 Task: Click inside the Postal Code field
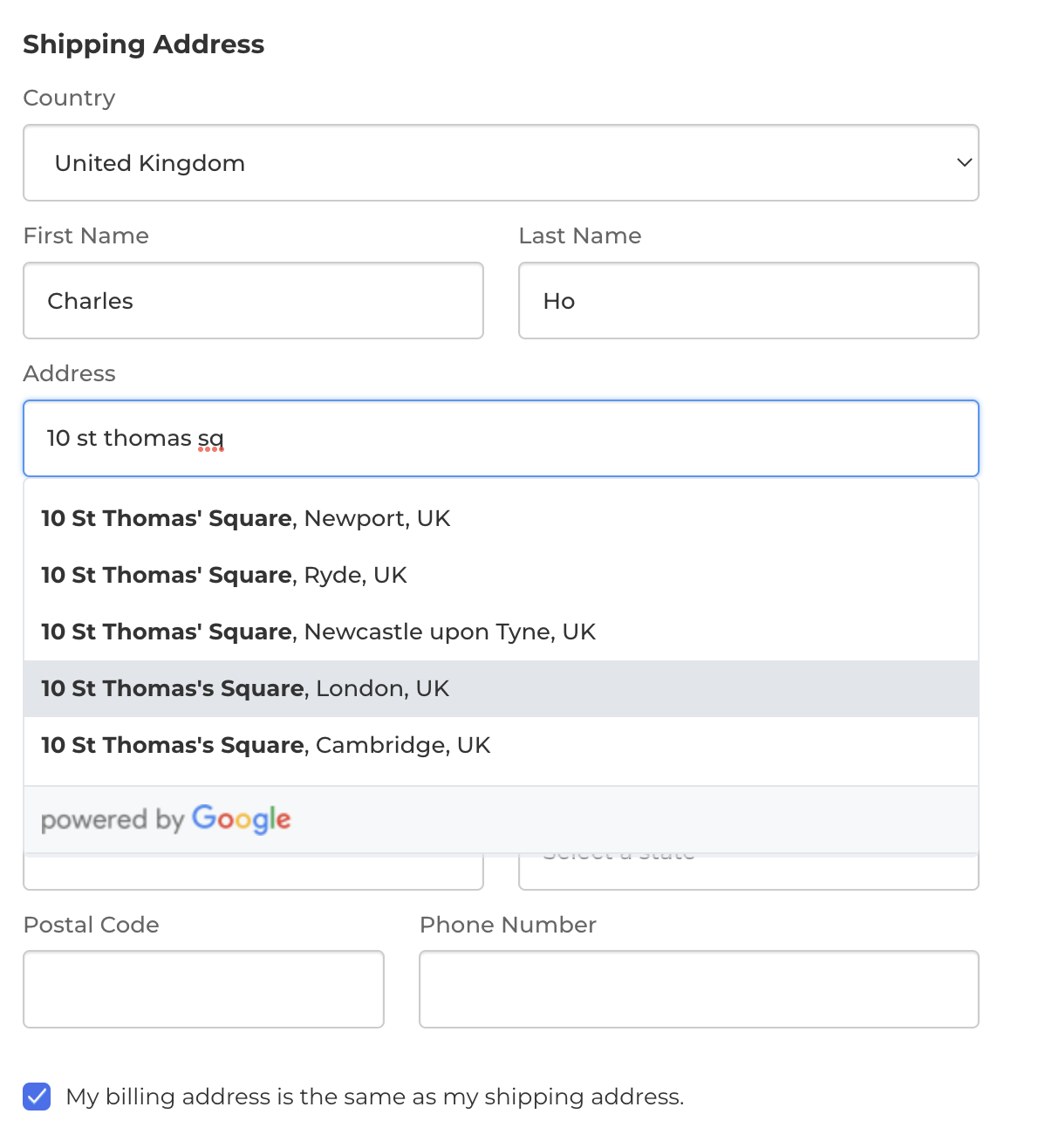pos(202,988)
